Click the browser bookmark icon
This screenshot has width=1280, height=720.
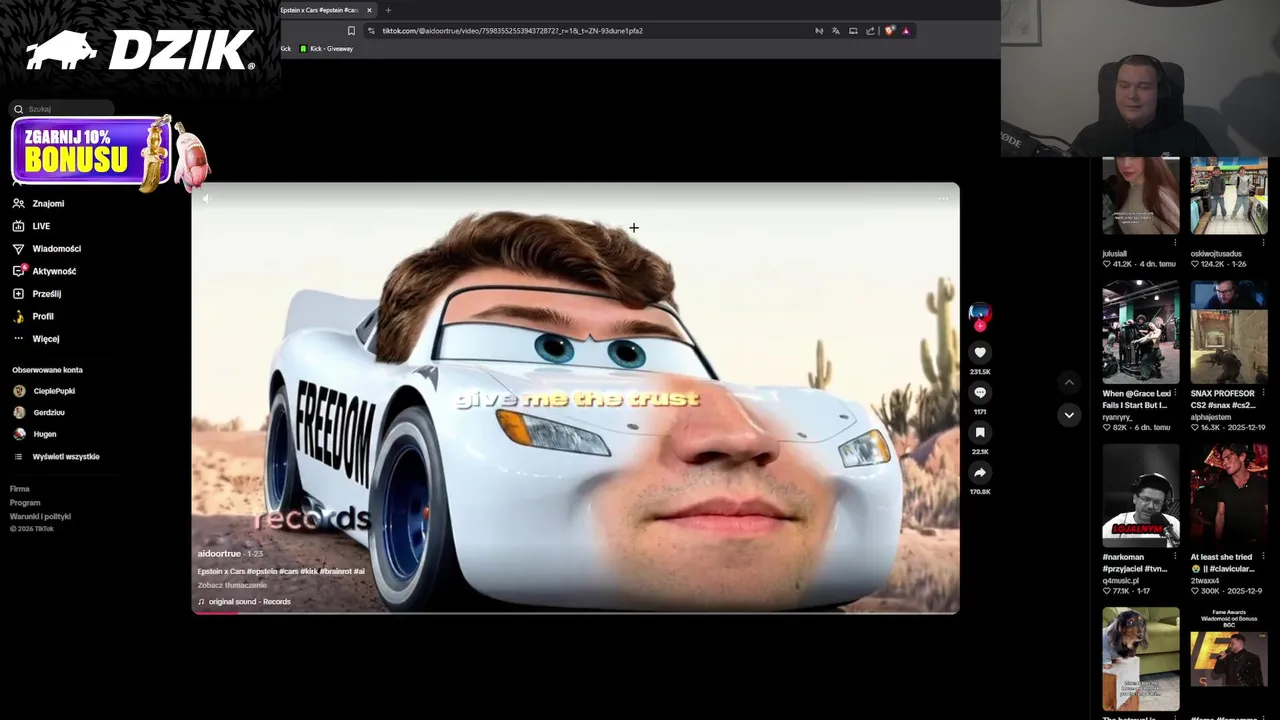pos(351,31)
